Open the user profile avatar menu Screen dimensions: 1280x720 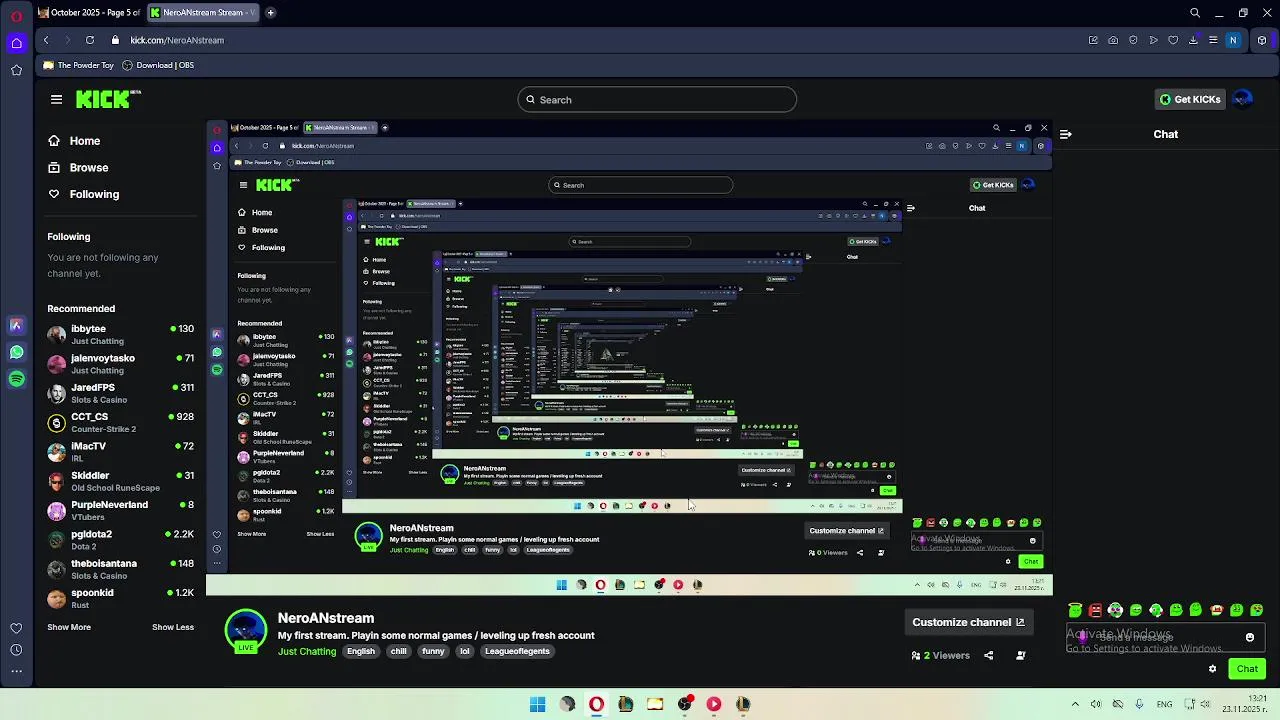(1243, 99)
